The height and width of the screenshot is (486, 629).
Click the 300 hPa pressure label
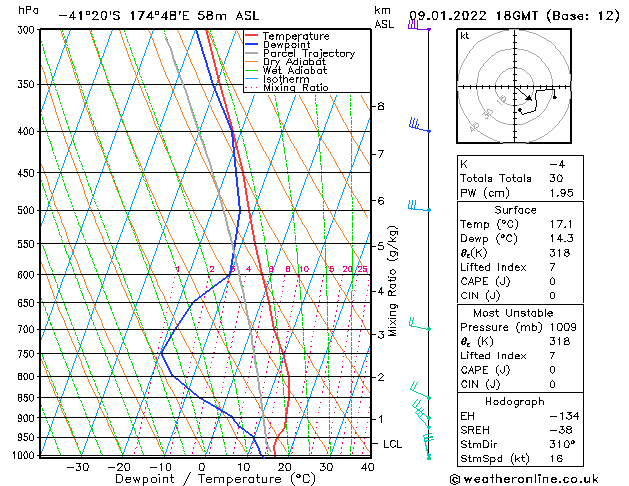[28, 30]
